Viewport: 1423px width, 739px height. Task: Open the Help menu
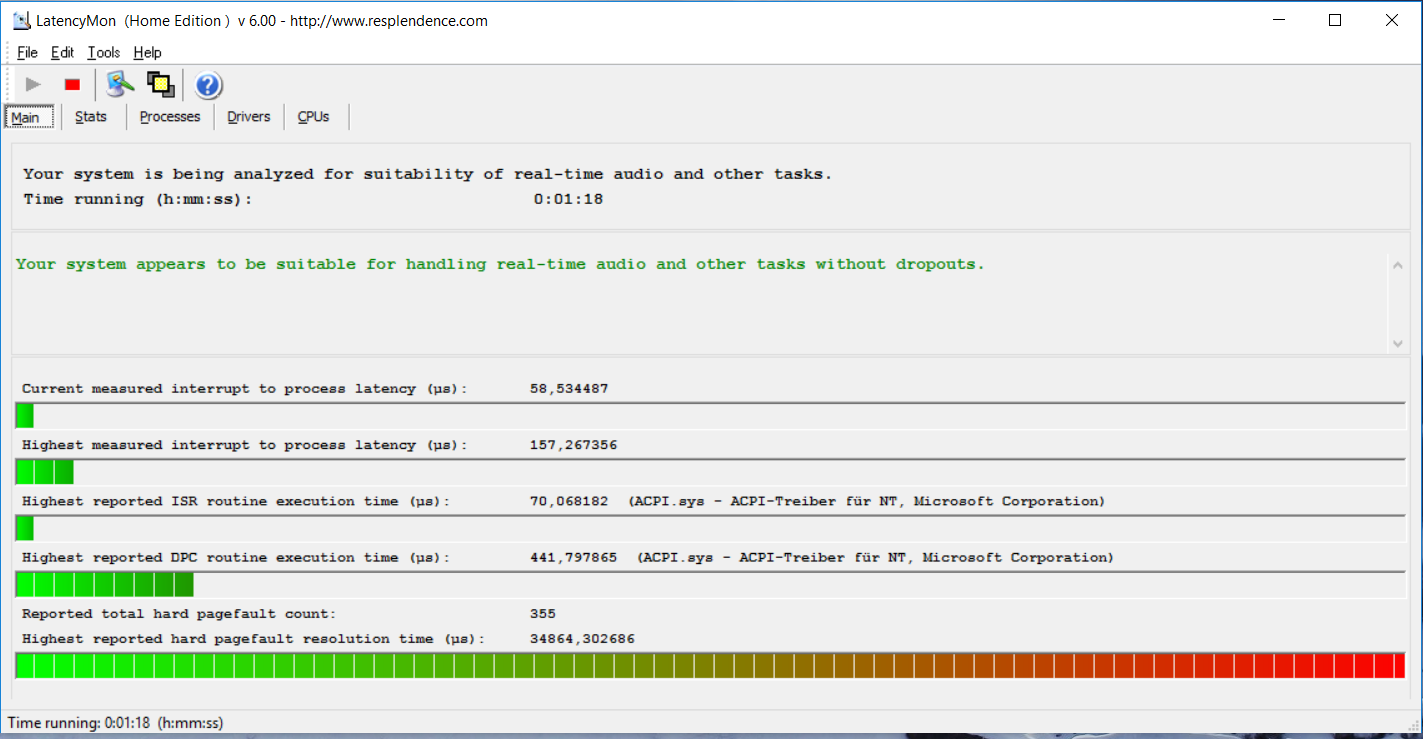tap(147, 52)
